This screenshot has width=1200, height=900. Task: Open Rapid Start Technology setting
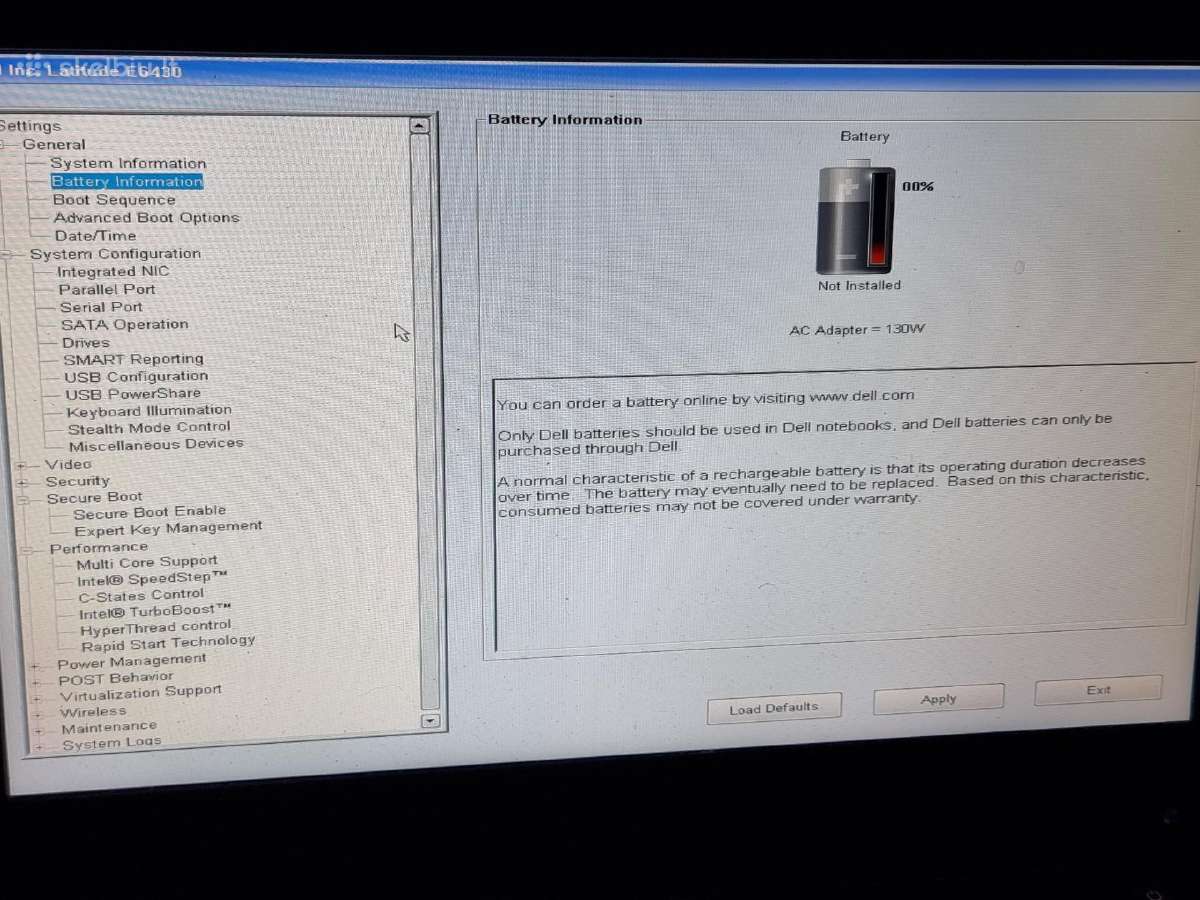168,643
